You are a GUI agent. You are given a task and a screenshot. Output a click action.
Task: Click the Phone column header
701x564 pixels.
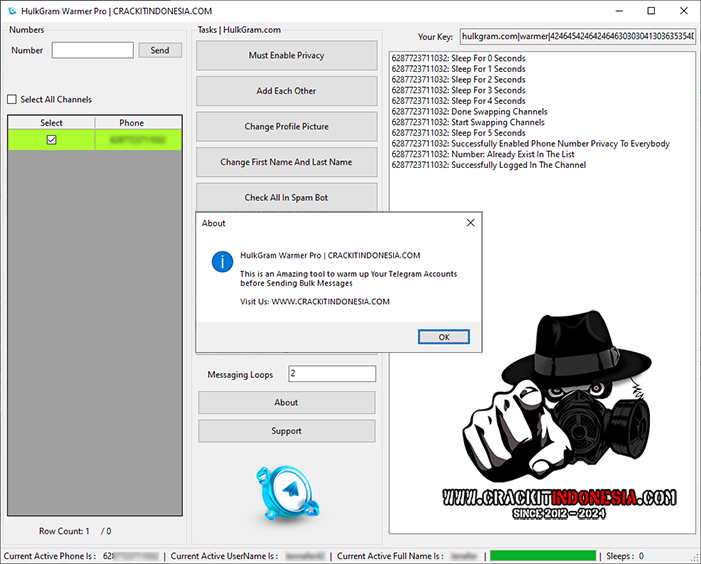(132, 123)
